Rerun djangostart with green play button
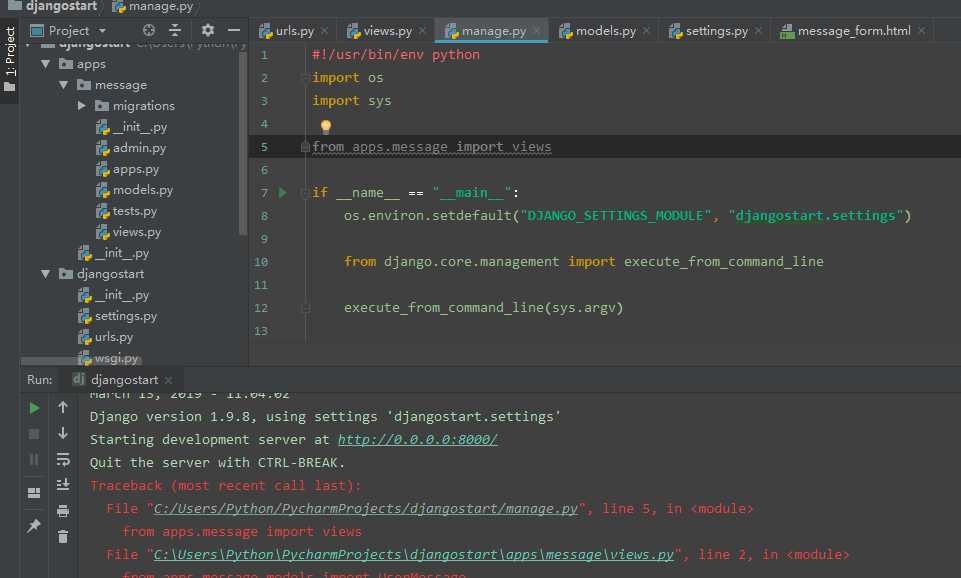This screenshot has height=578, width=961. pos(34,408)
